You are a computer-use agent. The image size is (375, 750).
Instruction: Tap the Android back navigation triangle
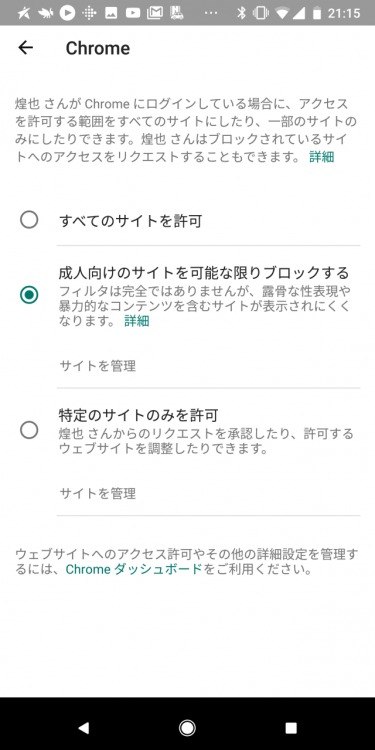[84, 728]
